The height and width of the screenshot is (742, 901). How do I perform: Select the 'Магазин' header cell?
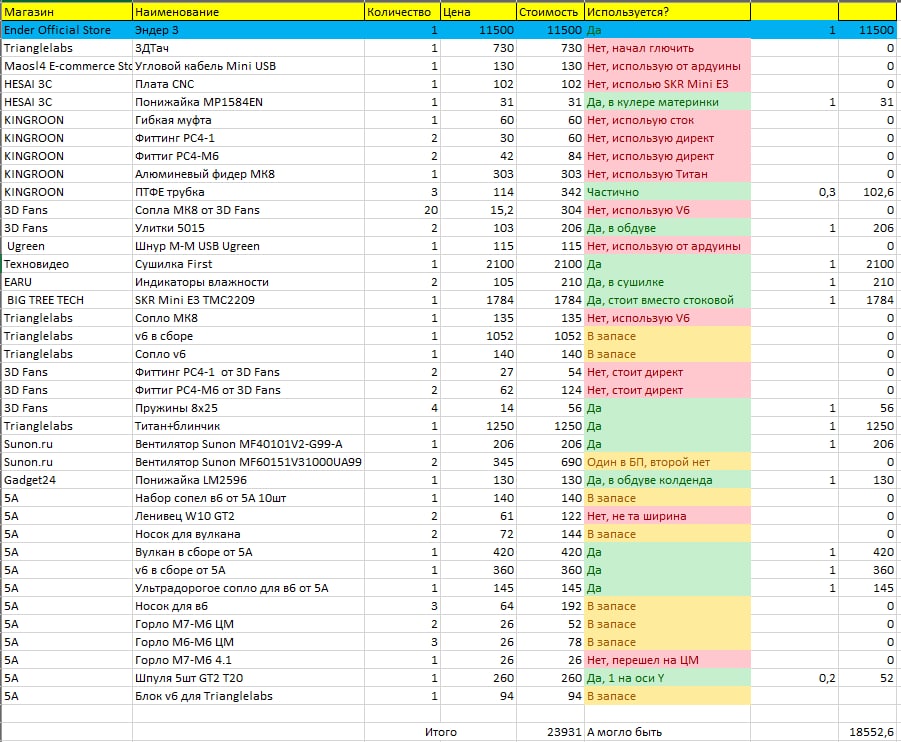click(67, 12)
